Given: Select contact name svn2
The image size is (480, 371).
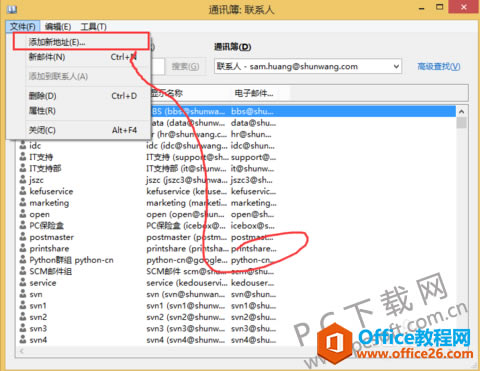Looking at the screenshot, I should click(38, 317).
